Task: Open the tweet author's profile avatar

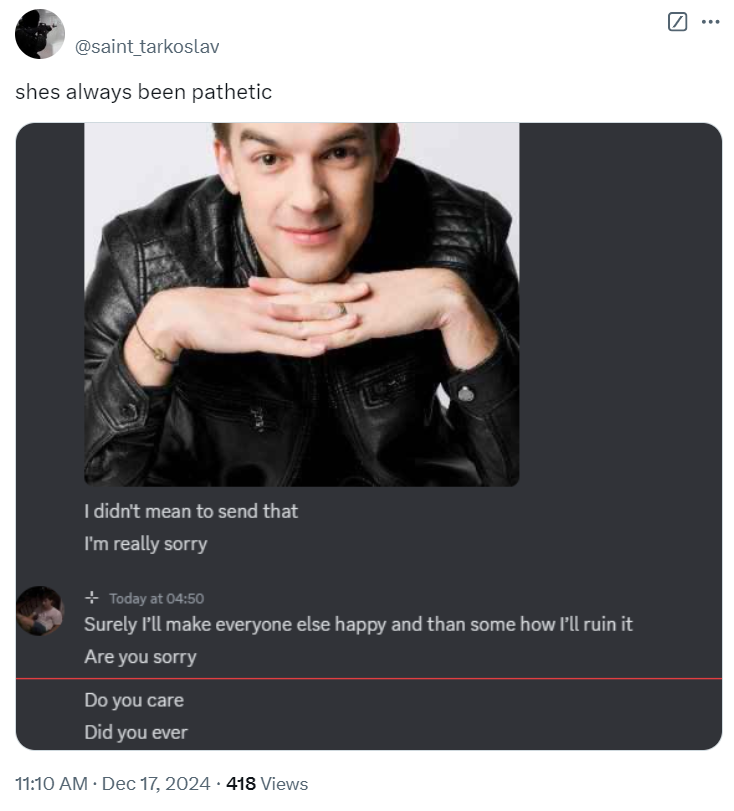Action: [40, 34]
